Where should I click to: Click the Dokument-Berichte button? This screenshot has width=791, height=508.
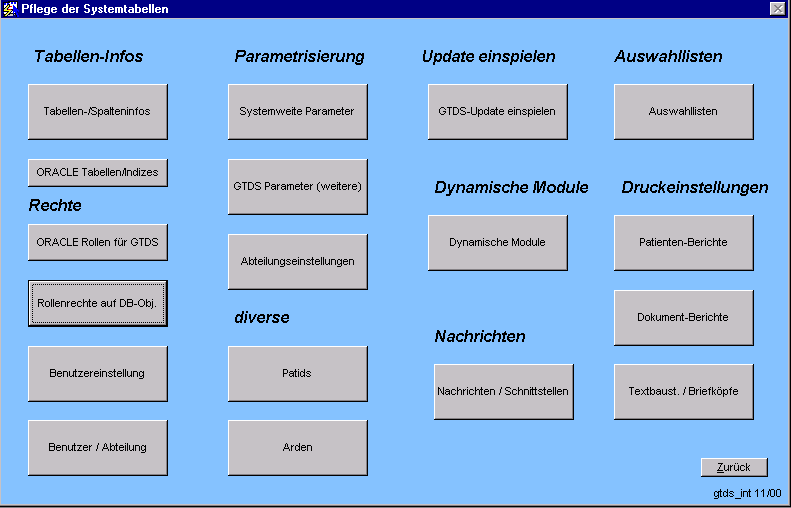(683, 317)
